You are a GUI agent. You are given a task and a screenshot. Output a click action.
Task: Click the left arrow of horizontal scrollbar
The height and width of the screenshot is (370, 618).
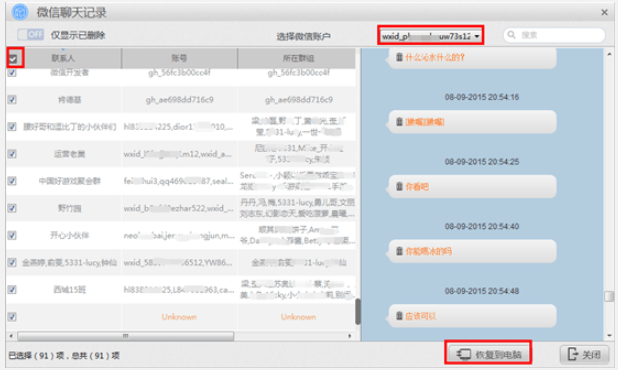(11, 336)
